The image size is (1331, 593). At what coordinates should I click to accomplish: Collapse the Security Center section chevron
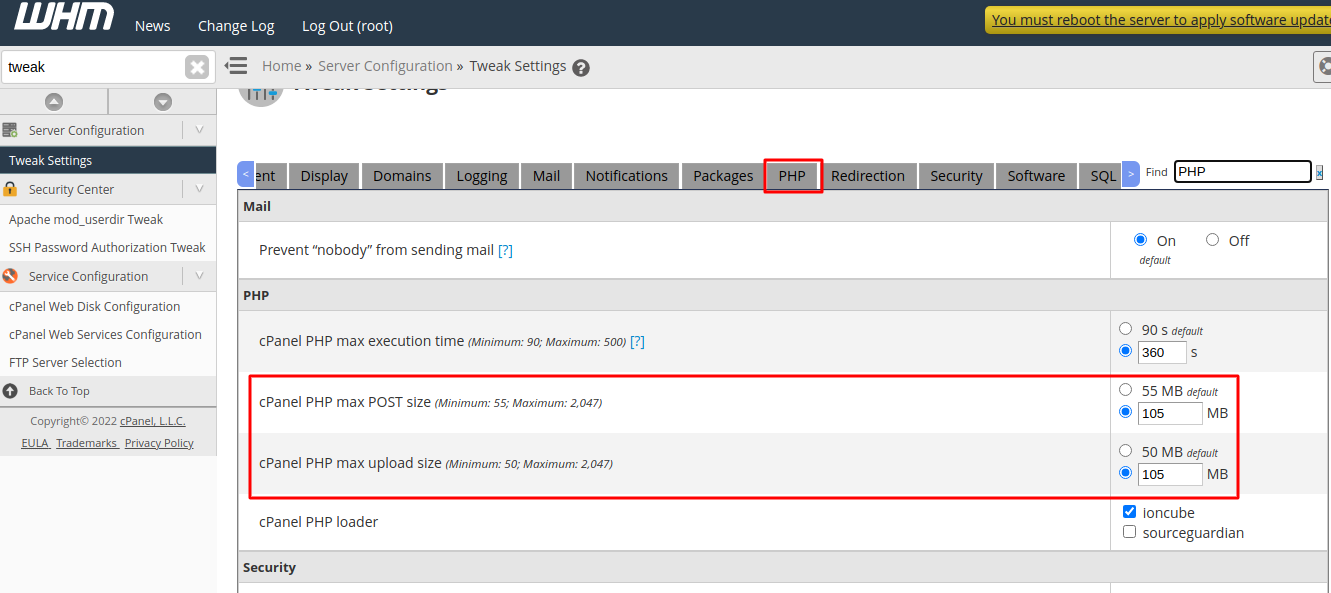pyautogui.click(x=199, y=189)
